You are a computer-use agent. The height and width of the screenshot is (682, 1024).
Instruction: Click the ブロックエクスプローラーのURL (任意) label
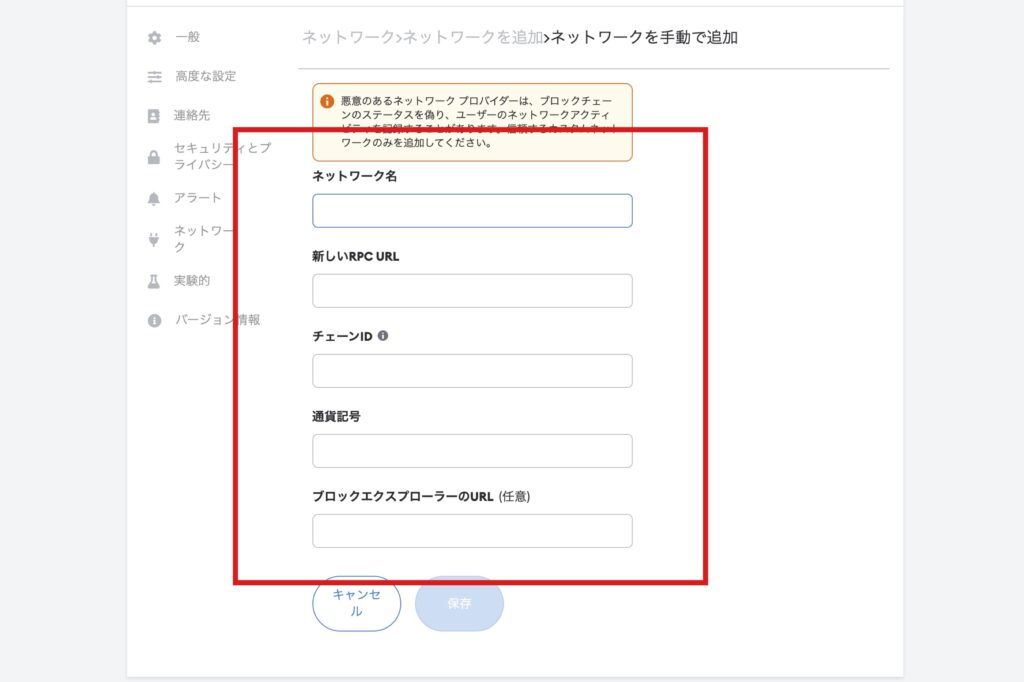point(421,496)
